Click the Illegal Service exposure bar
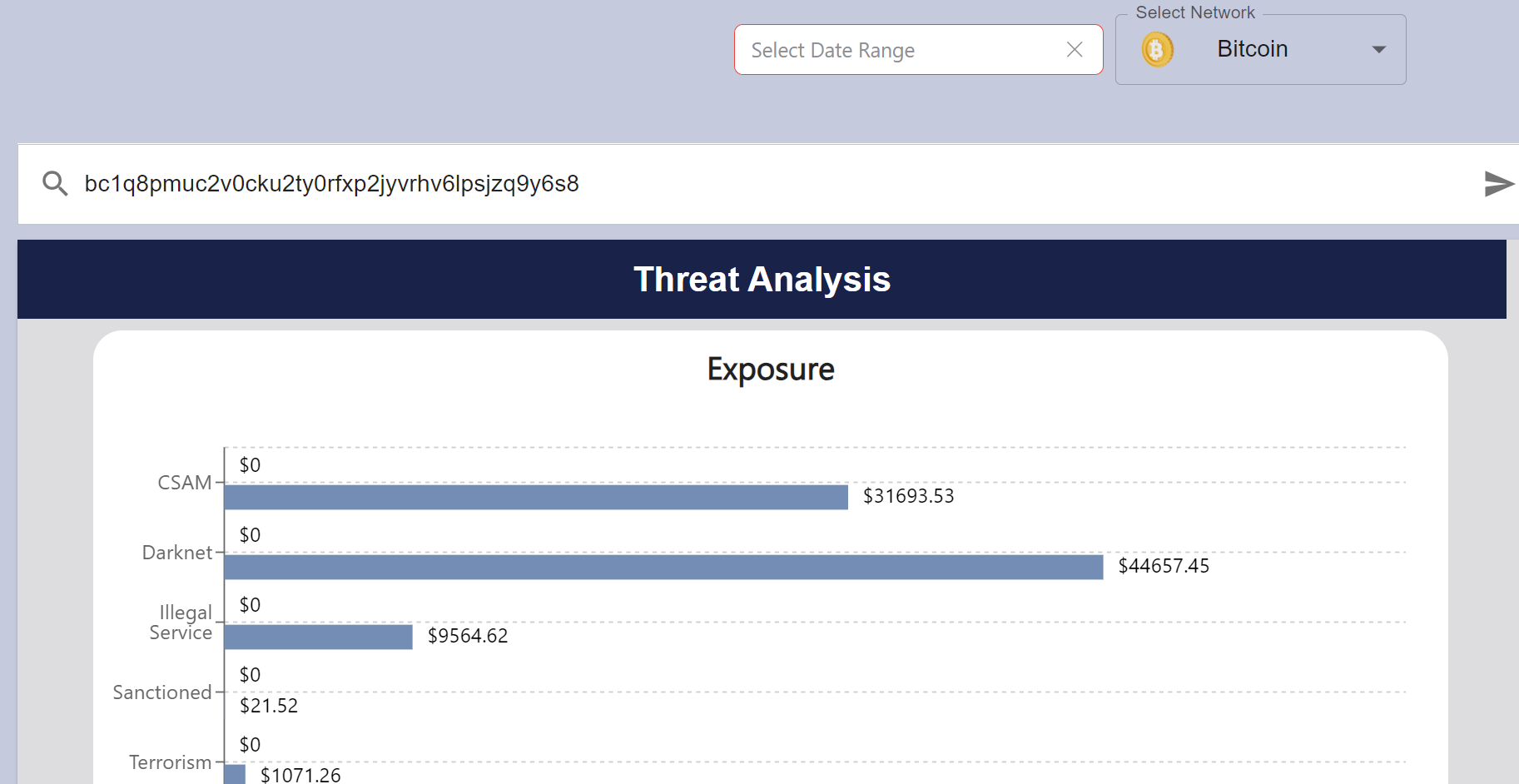1519x784 pixels. [x=318, y=637]
